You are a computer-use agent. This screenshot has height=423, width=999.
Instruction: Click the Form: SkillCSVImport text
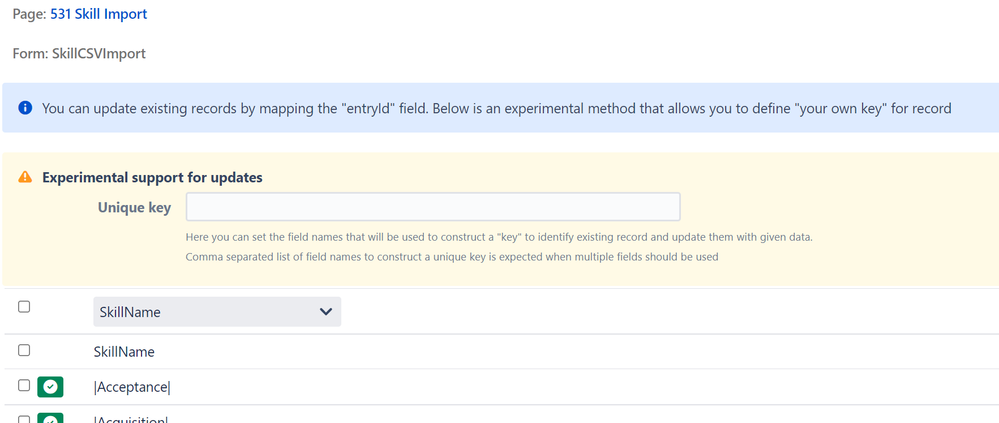click(79, 54)
